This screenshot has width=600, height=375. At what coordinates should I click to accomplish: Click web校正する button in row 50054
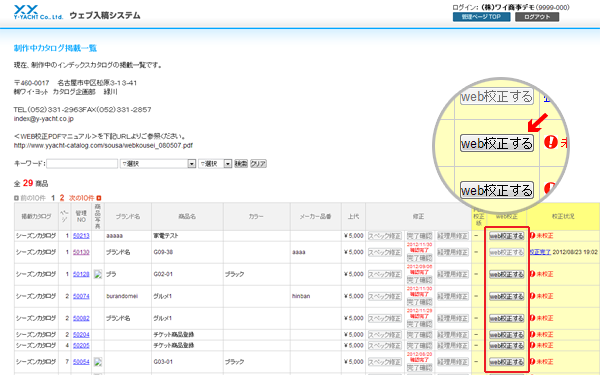pos(507,362)
